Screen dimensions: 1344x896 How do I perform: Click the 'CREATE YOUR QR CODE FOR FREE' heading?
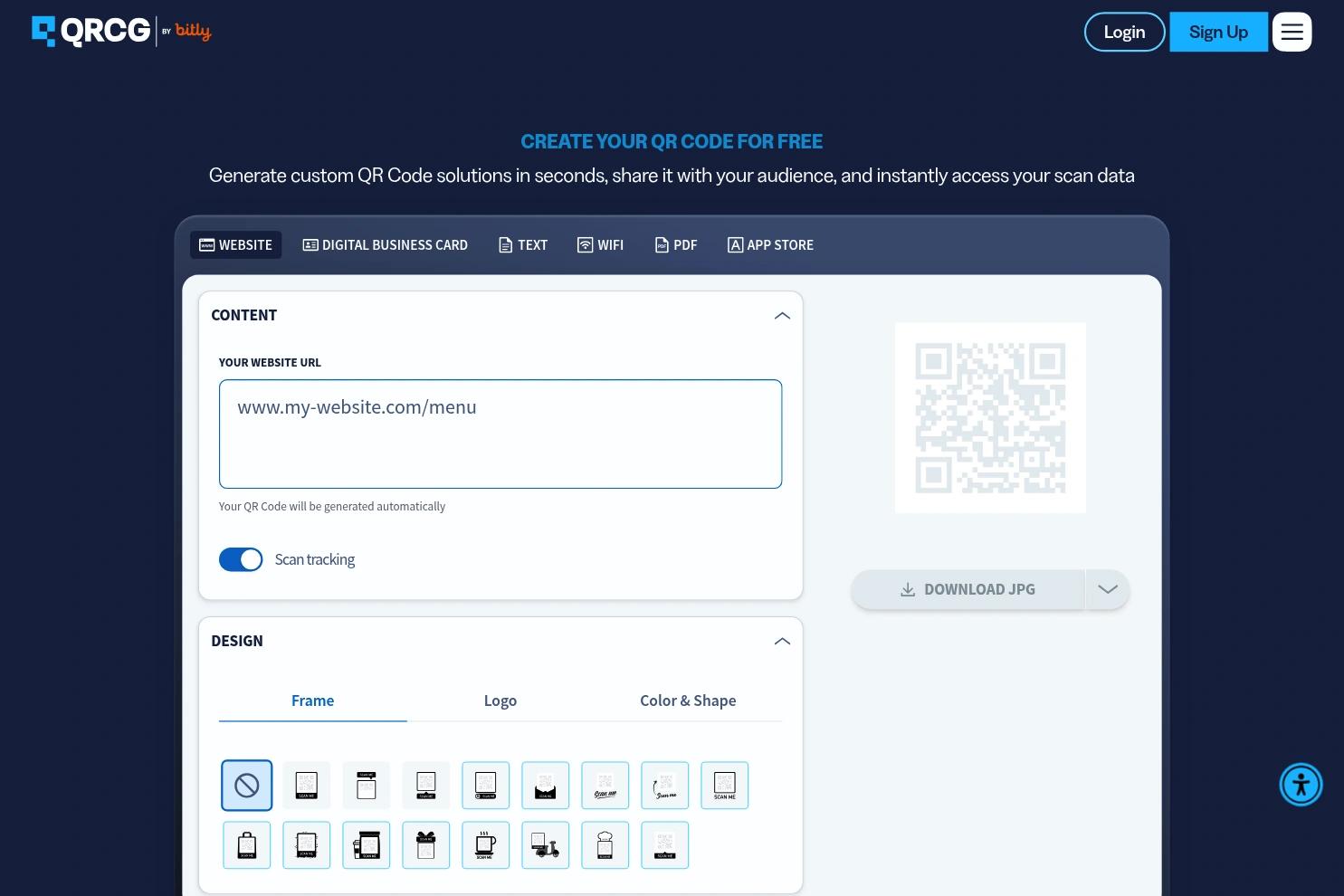click(672, 142)
